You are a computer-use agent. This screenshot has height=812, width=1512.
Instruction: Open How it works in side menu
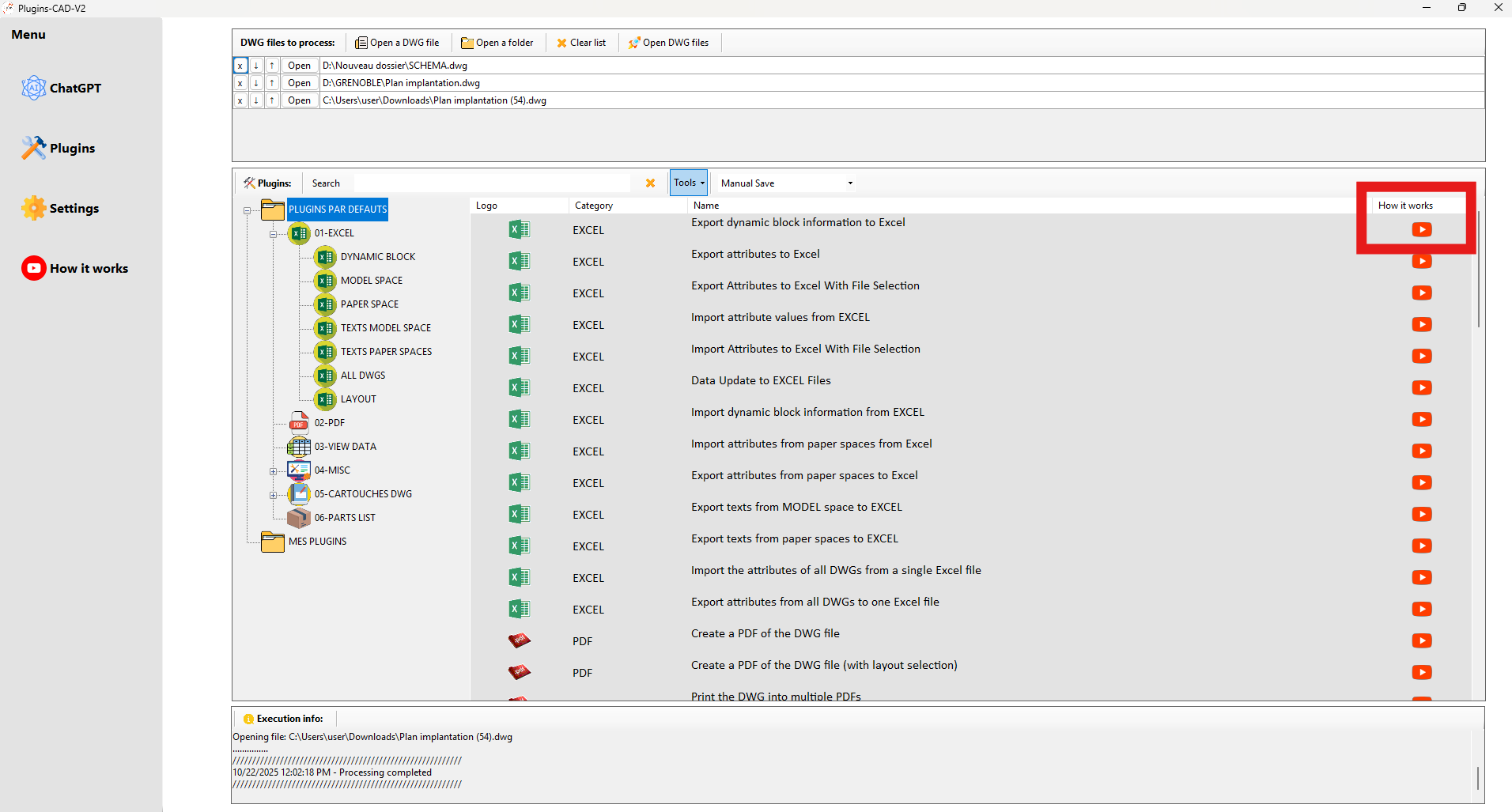pos(74,268)
